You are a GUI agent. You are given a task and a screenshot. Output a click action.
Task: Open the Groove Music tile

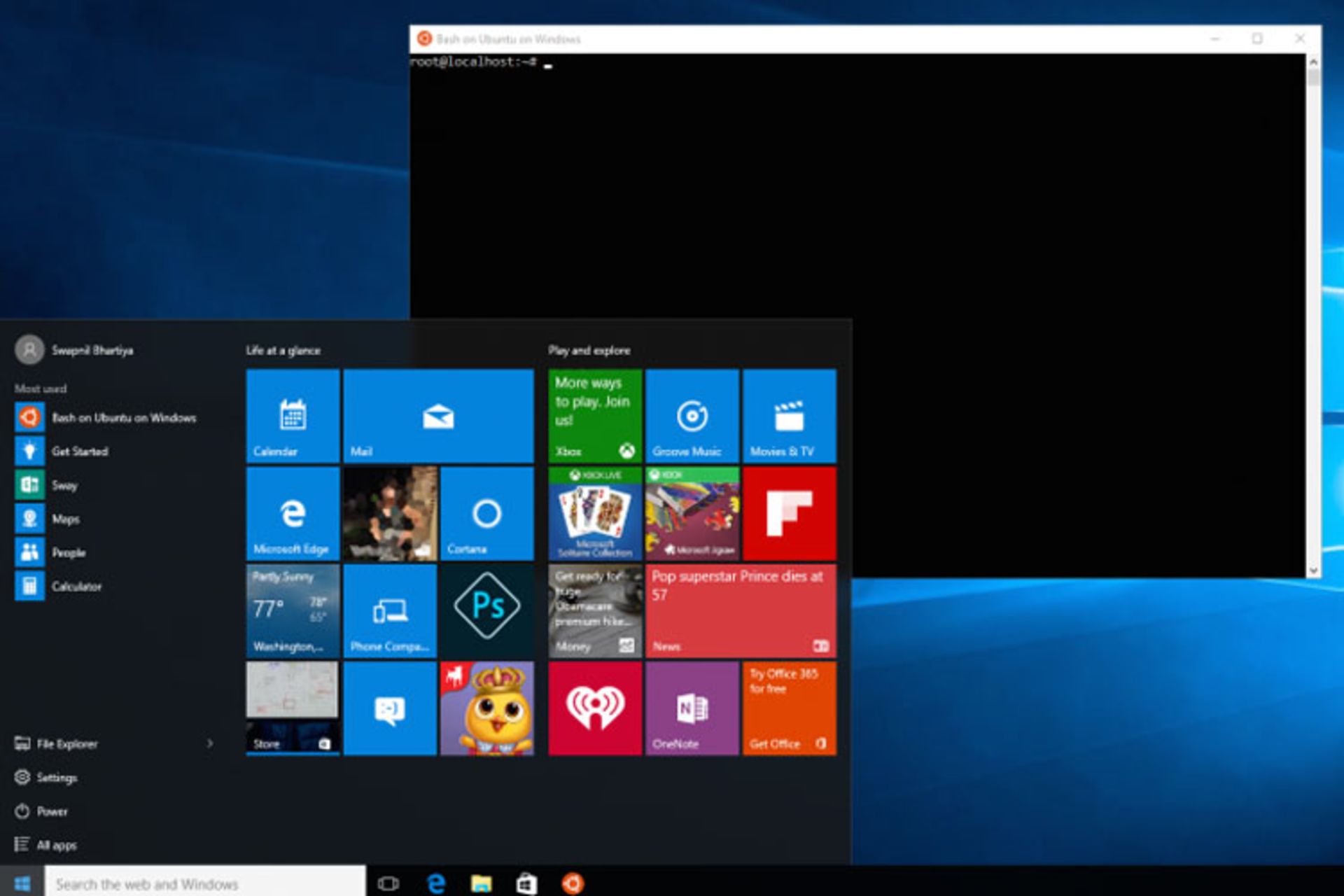(692, 416)
